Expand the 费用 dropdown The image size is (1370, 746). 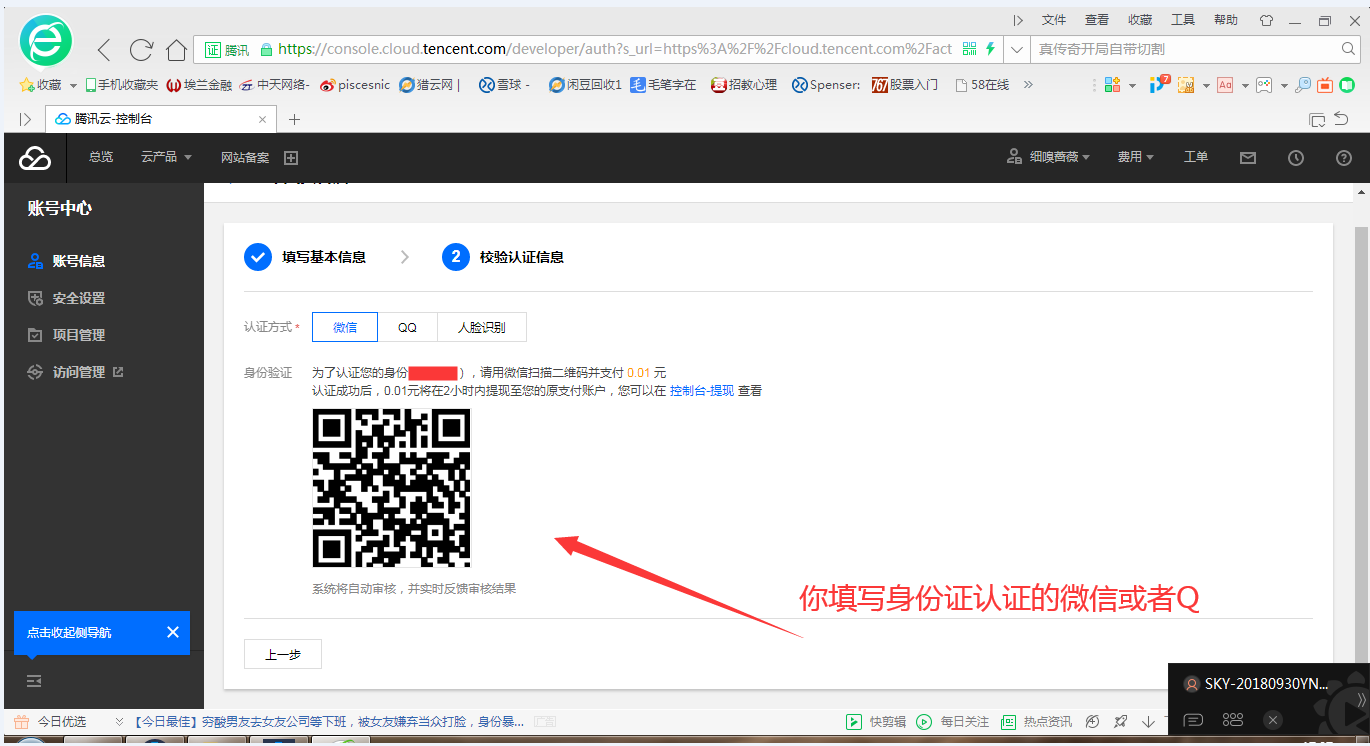pyautogui.click(x=1135, y=157)
